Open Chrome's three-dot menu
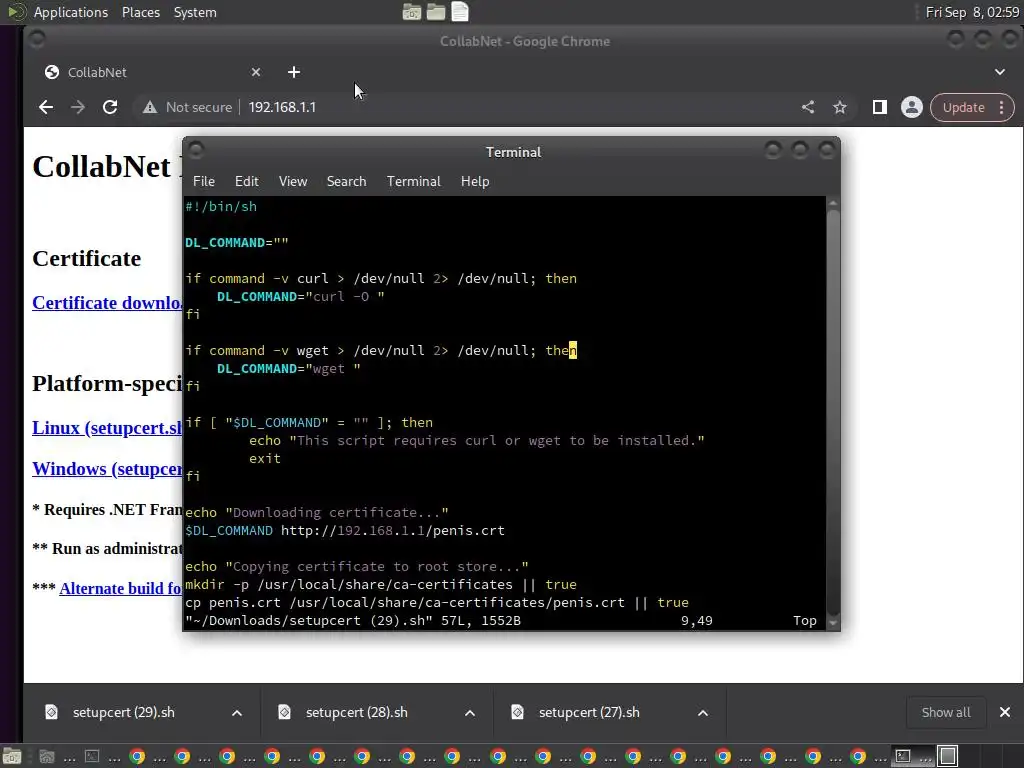Image resolution: width=1024 pixels, height=768 pixels. [x=1002, y=107]
